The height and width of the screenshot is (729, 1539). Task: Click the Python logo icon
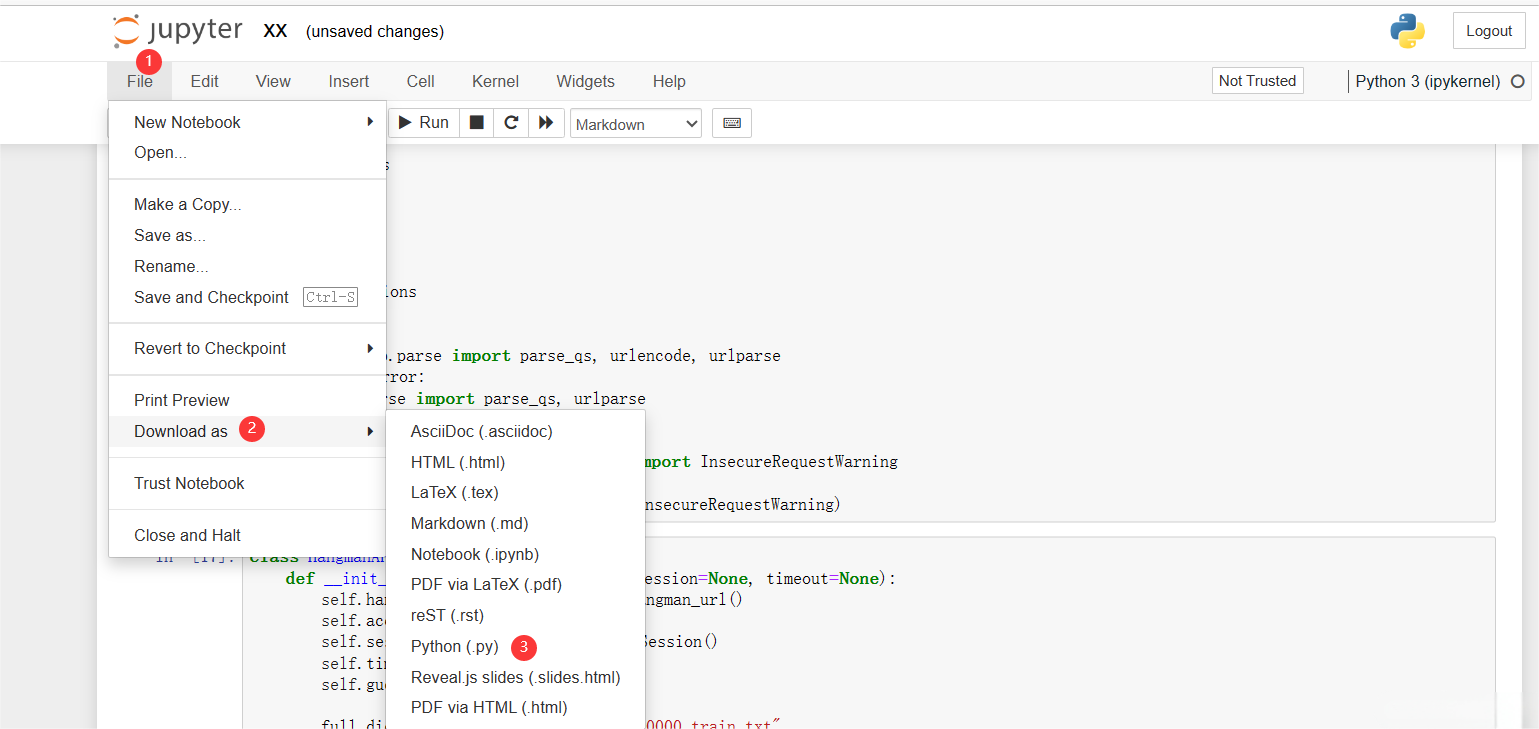pos(1407,31)
